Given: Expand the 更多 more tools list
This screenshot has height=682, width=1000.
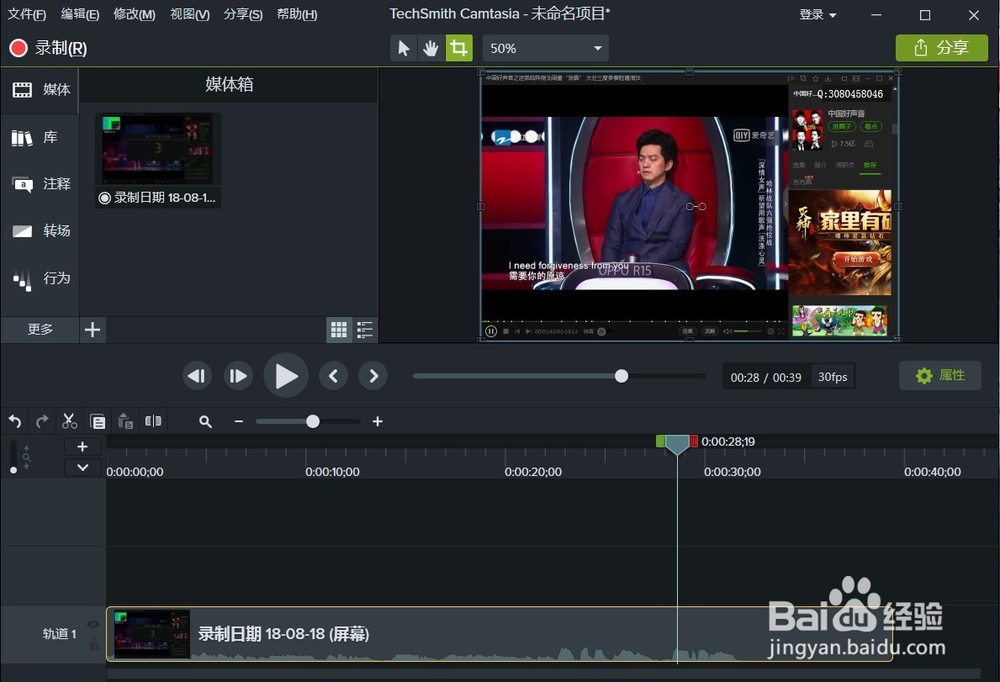Looking at the screenshot, I should [40, 329].
